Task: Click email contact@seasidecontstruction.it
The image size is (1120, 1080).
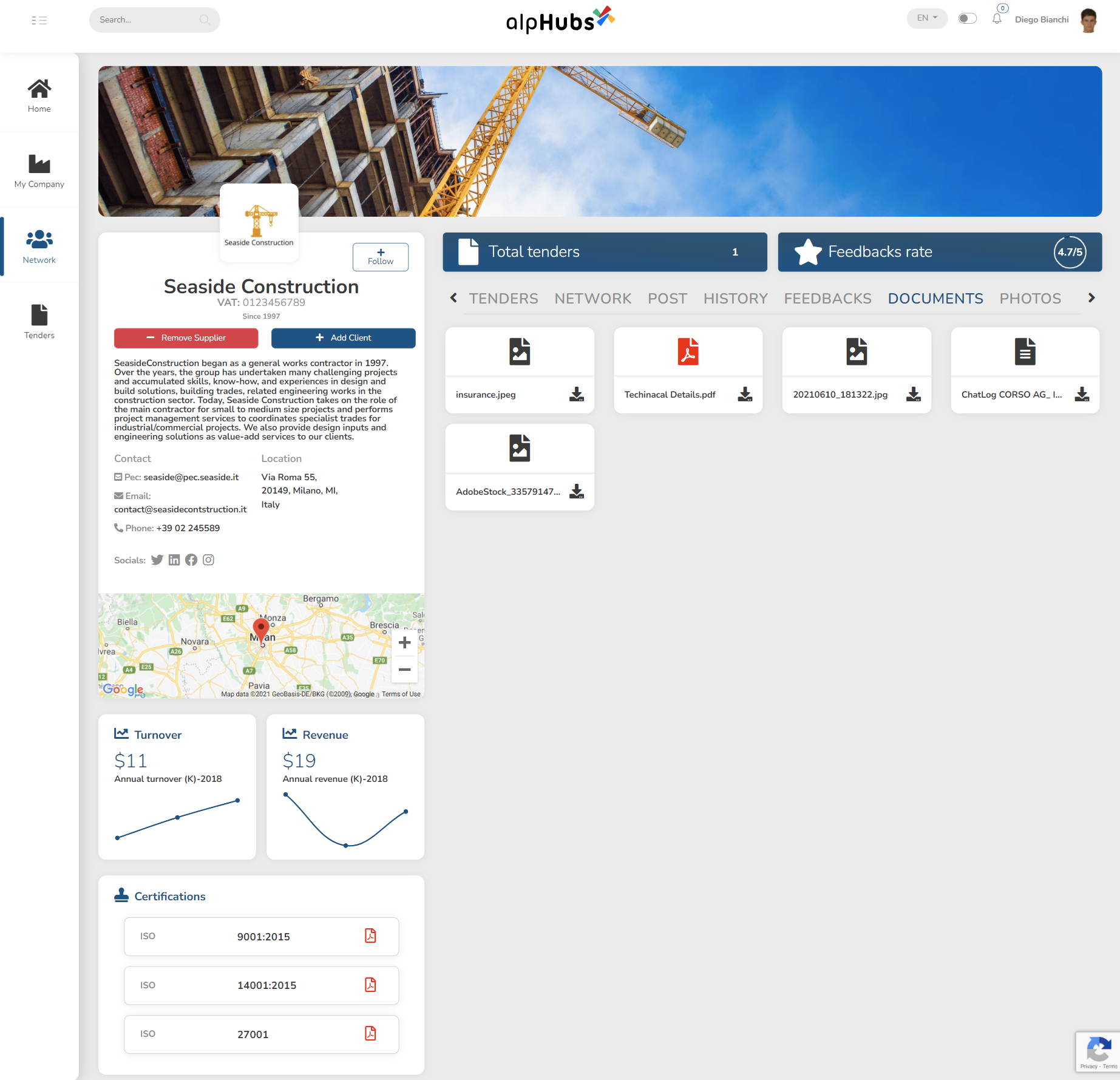Action: (x=180, y=509)
